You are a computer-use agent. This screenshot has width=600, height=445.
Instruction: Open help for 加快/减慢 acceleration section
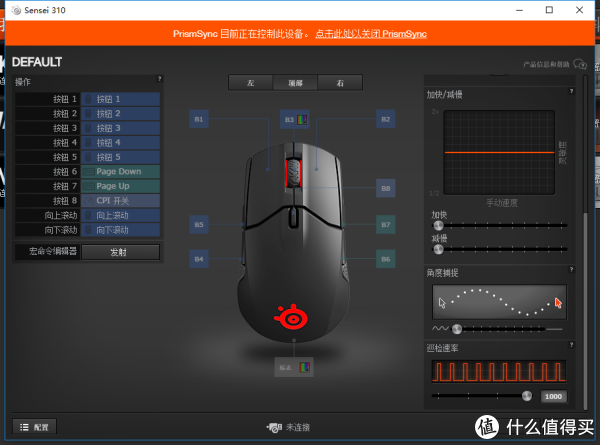click(571, 91)
